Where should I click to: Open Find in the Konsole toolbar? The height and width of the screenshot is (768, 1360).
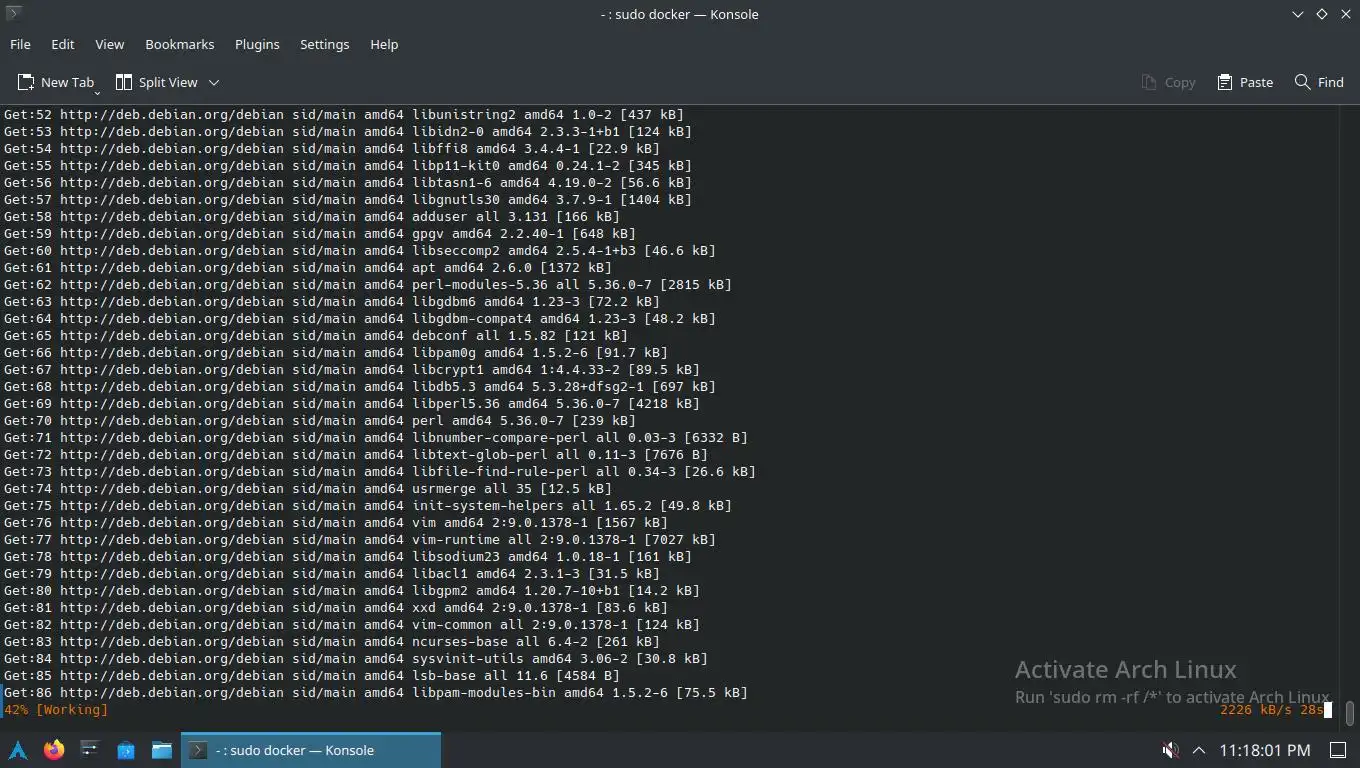1319,82
